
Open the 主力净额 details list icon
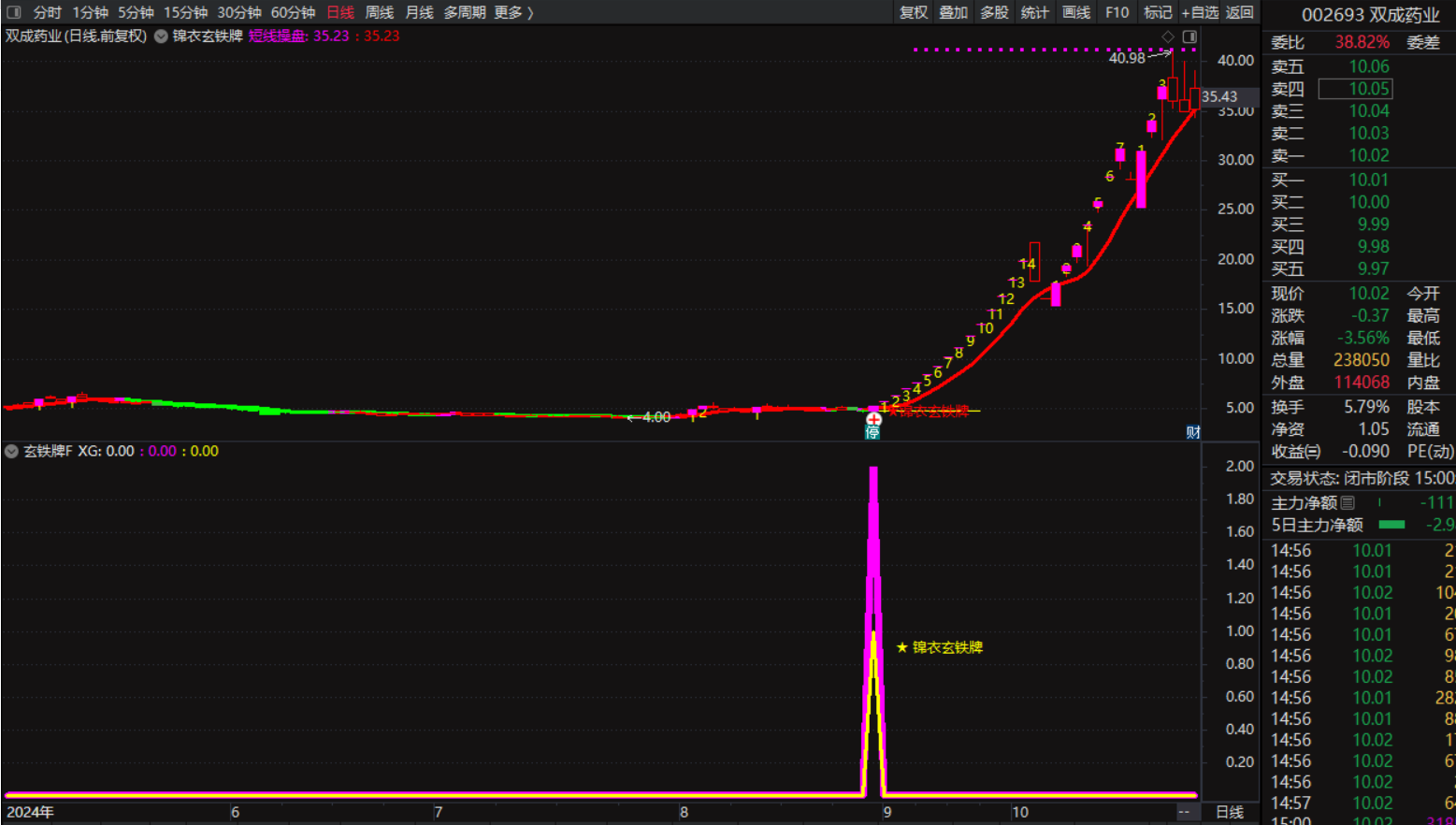1348,503
